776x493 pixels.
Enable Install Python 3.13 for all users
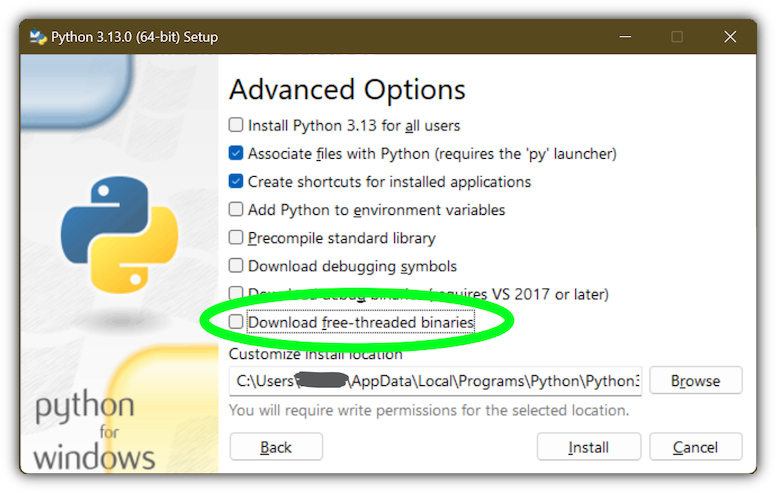pos(236,126)
